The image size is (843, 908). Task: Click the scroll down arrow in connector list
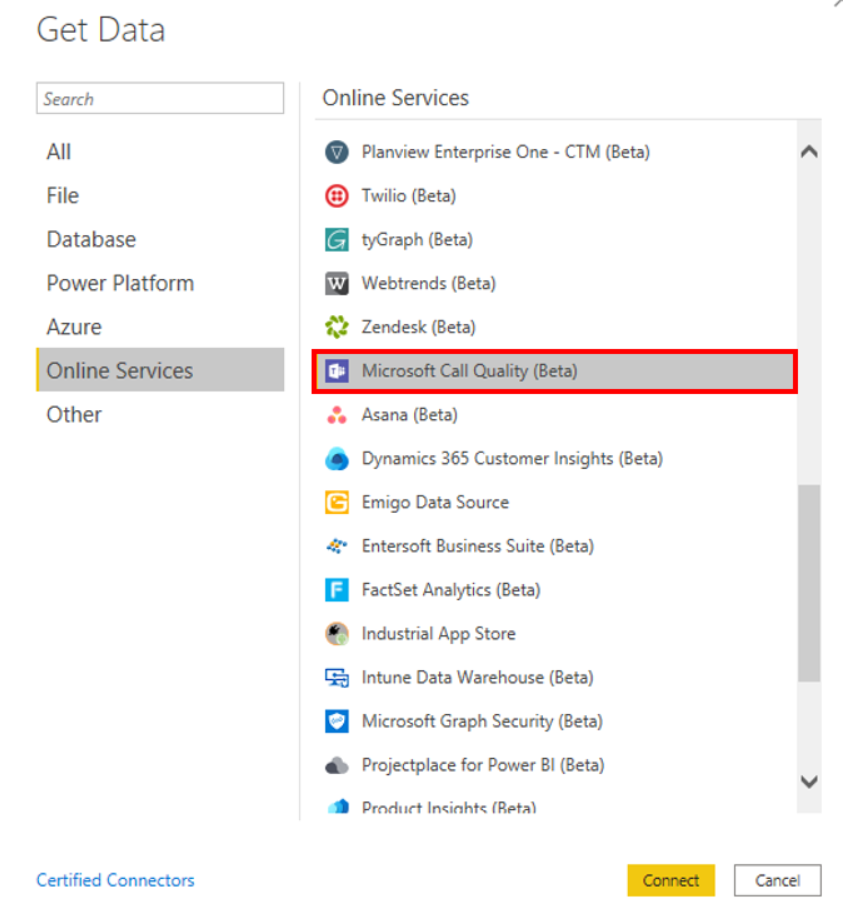pos(809,782)
